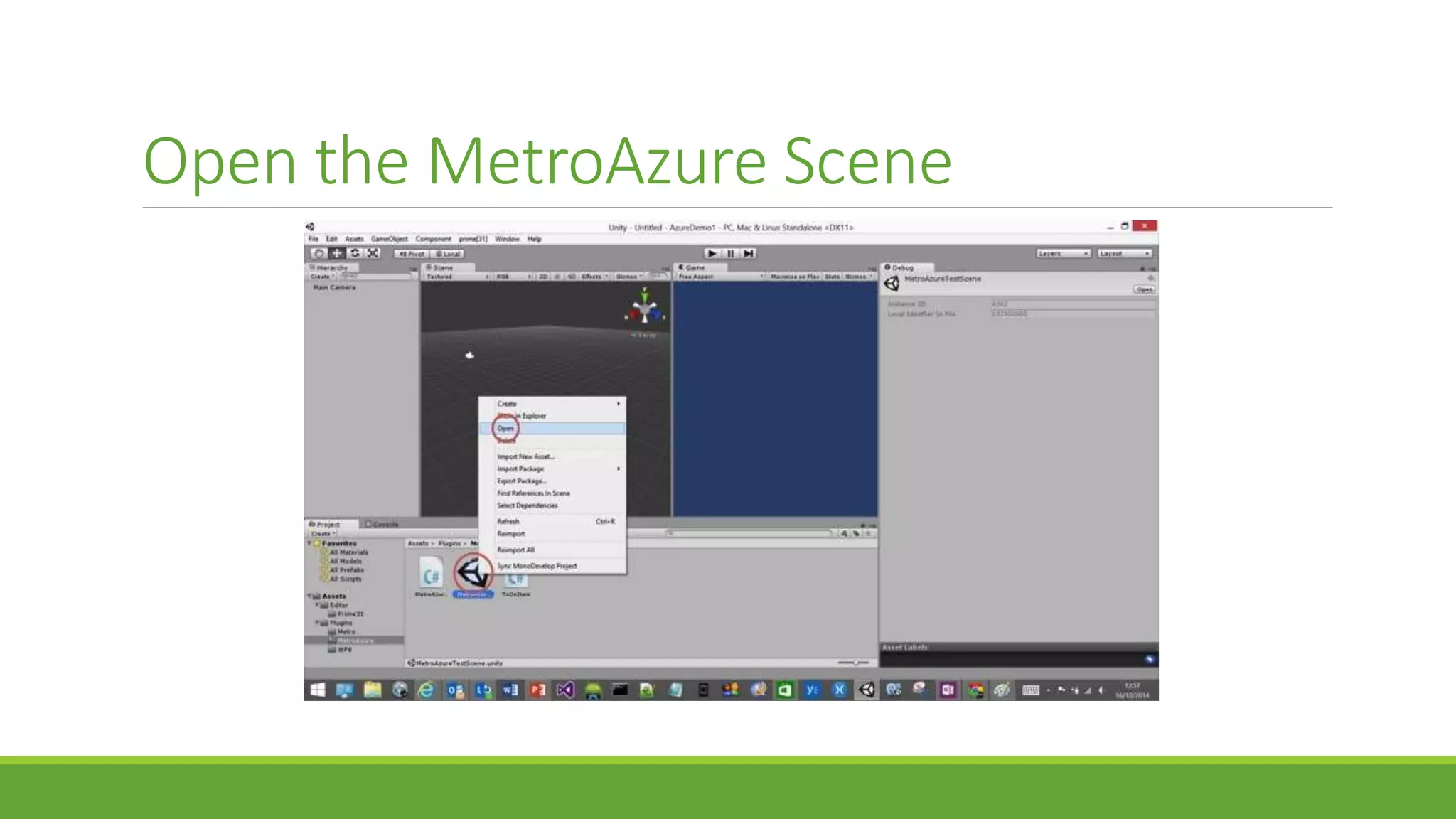1456x819 pixels.
Task: Click the Windows Start button
Action: pyautogui.click(x=318, y=690)
